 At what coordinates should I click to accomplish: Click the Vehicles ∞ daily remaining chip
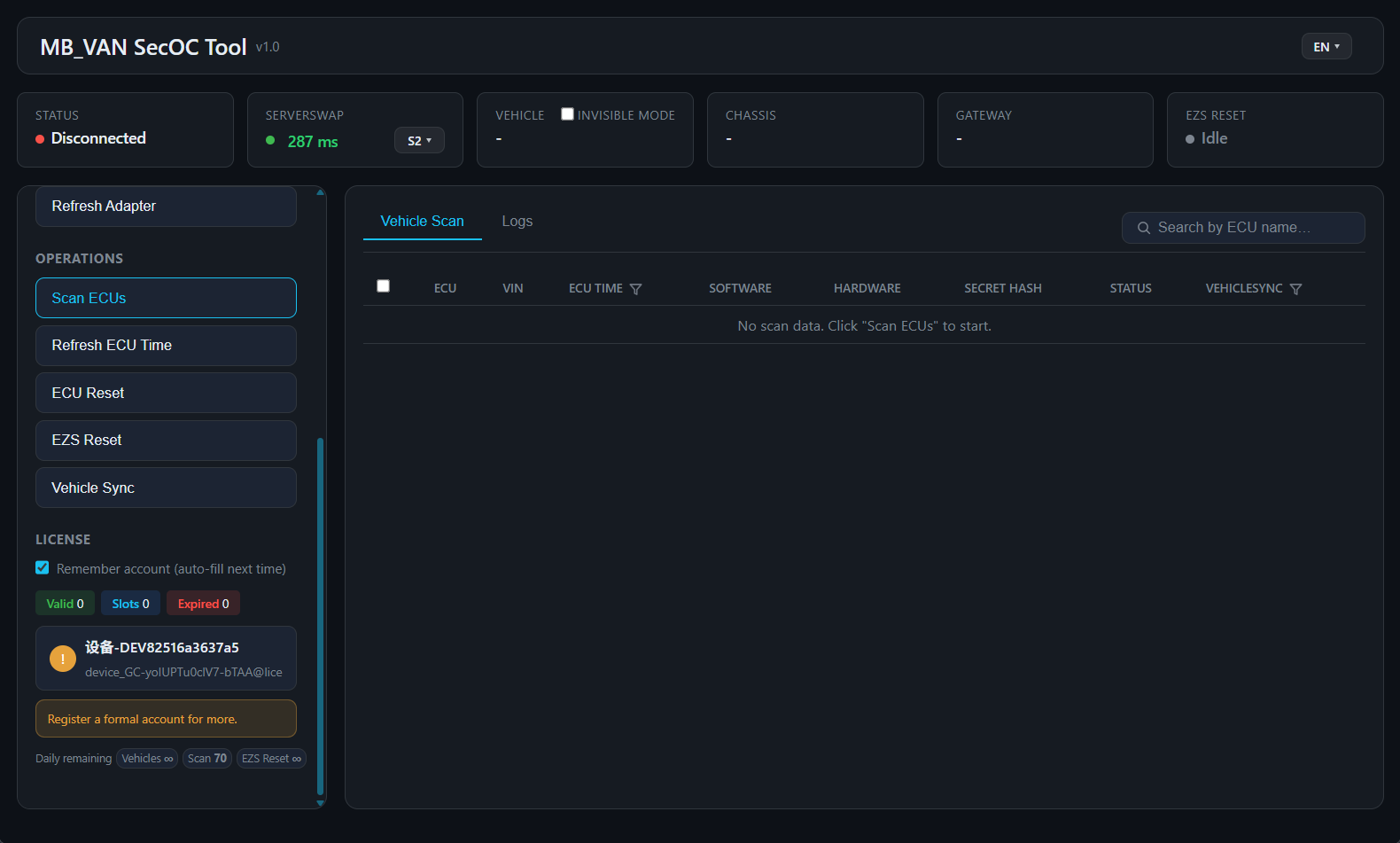147,759
